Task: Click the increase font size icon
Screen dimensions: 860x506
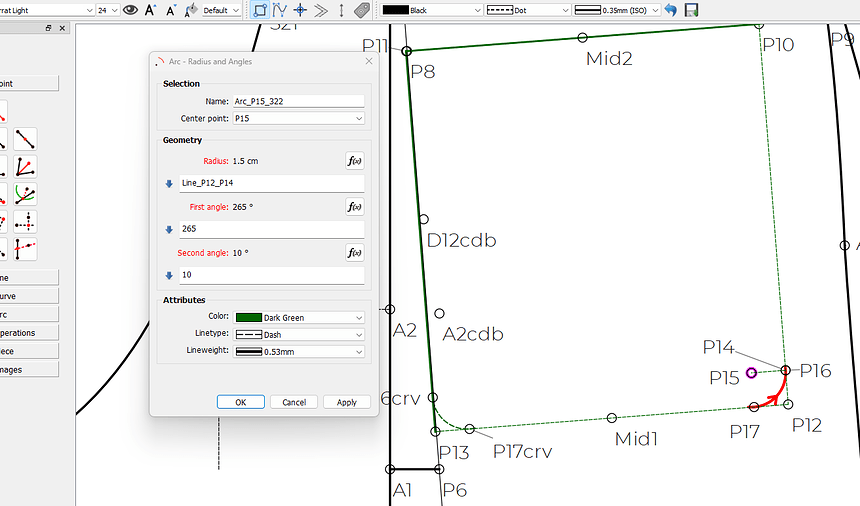Action: pyautogui.click(x=151, y=10)
